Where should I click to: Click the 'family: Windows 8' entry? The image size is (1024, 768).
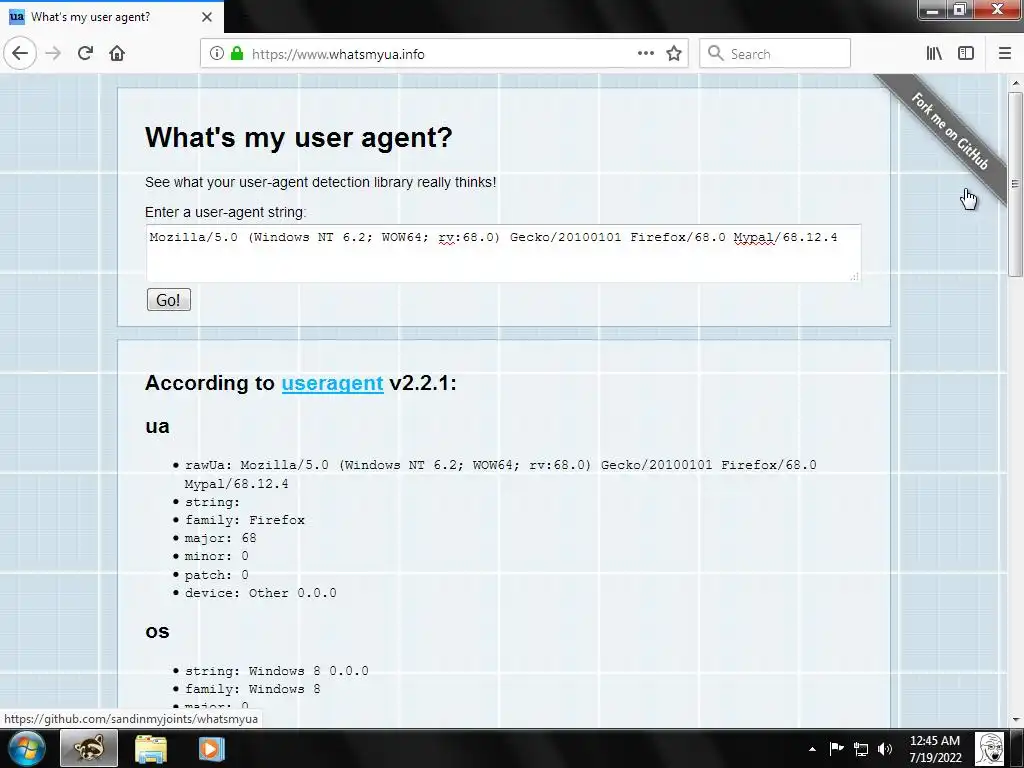(253, 689)
